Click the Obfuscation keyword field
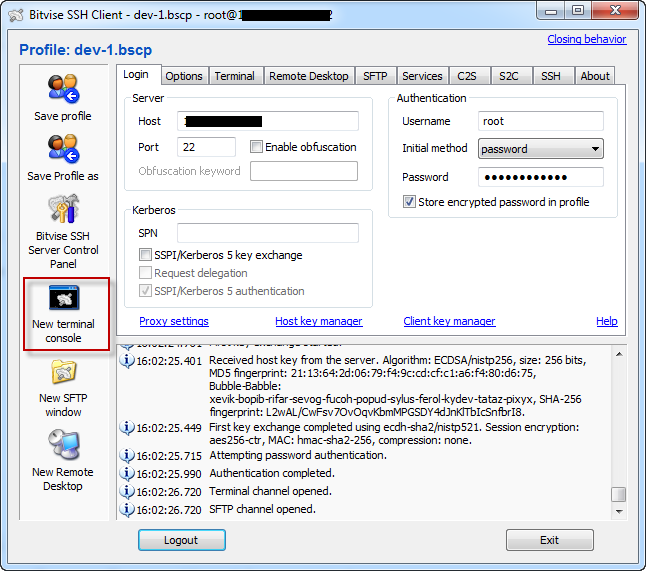Screen dimensions: 646x571 [x=304, y=171]
